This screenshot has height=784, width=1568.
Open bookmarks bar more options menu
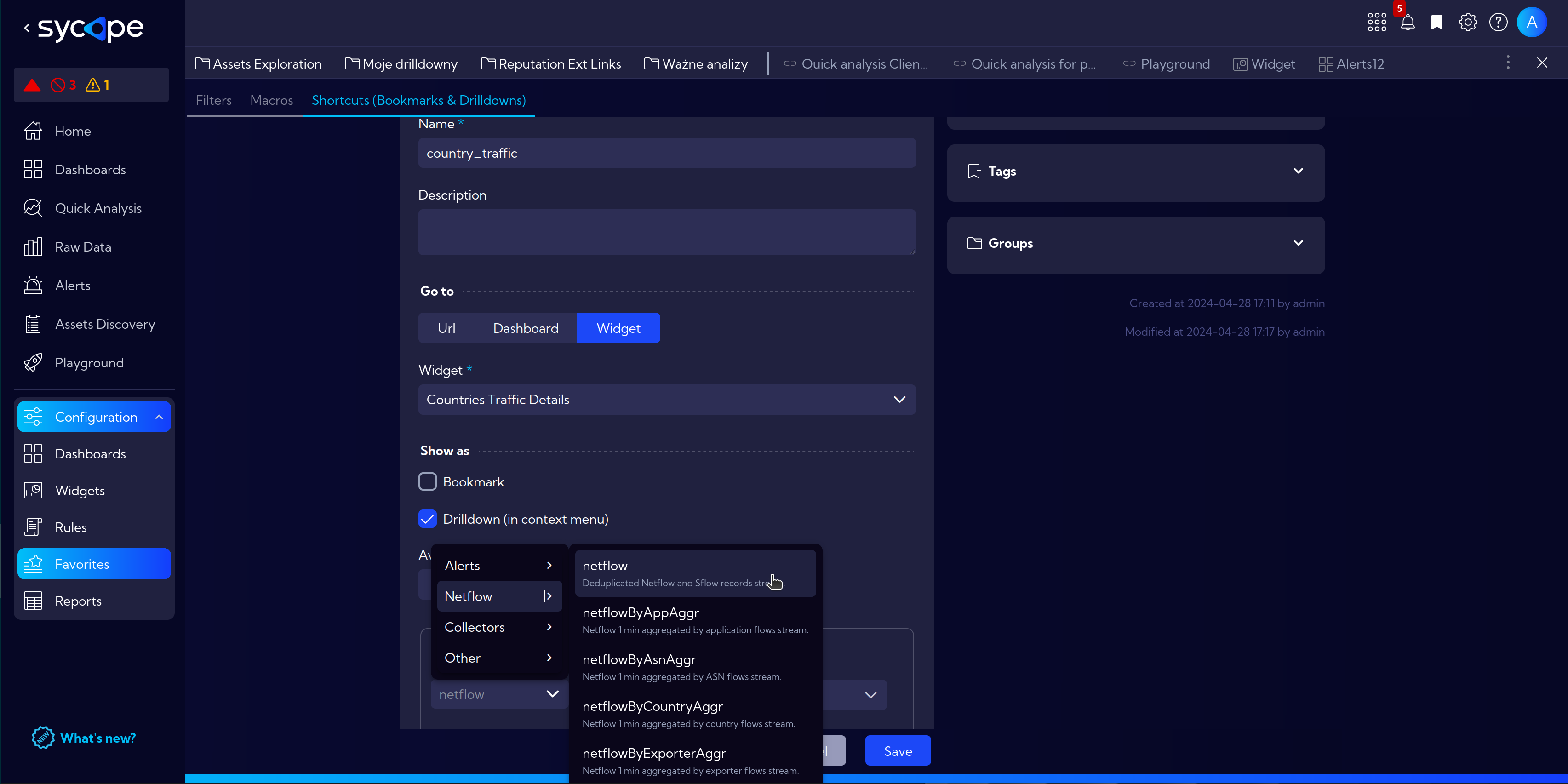1508,63
